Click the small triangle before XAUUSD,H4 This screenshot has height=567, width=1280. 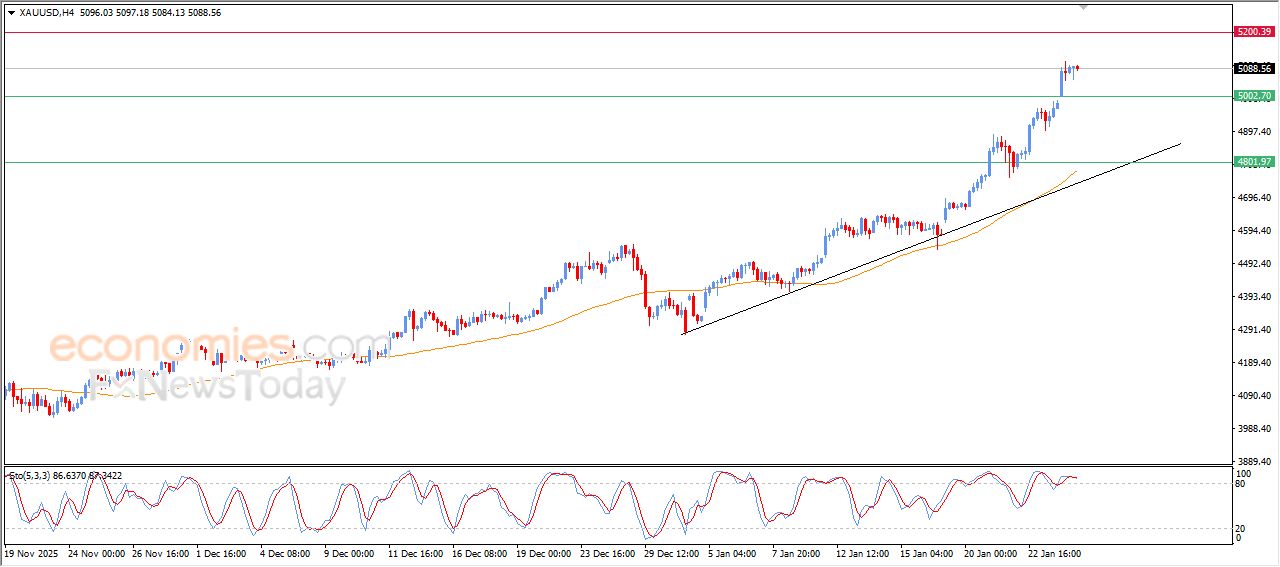[11, 13]
